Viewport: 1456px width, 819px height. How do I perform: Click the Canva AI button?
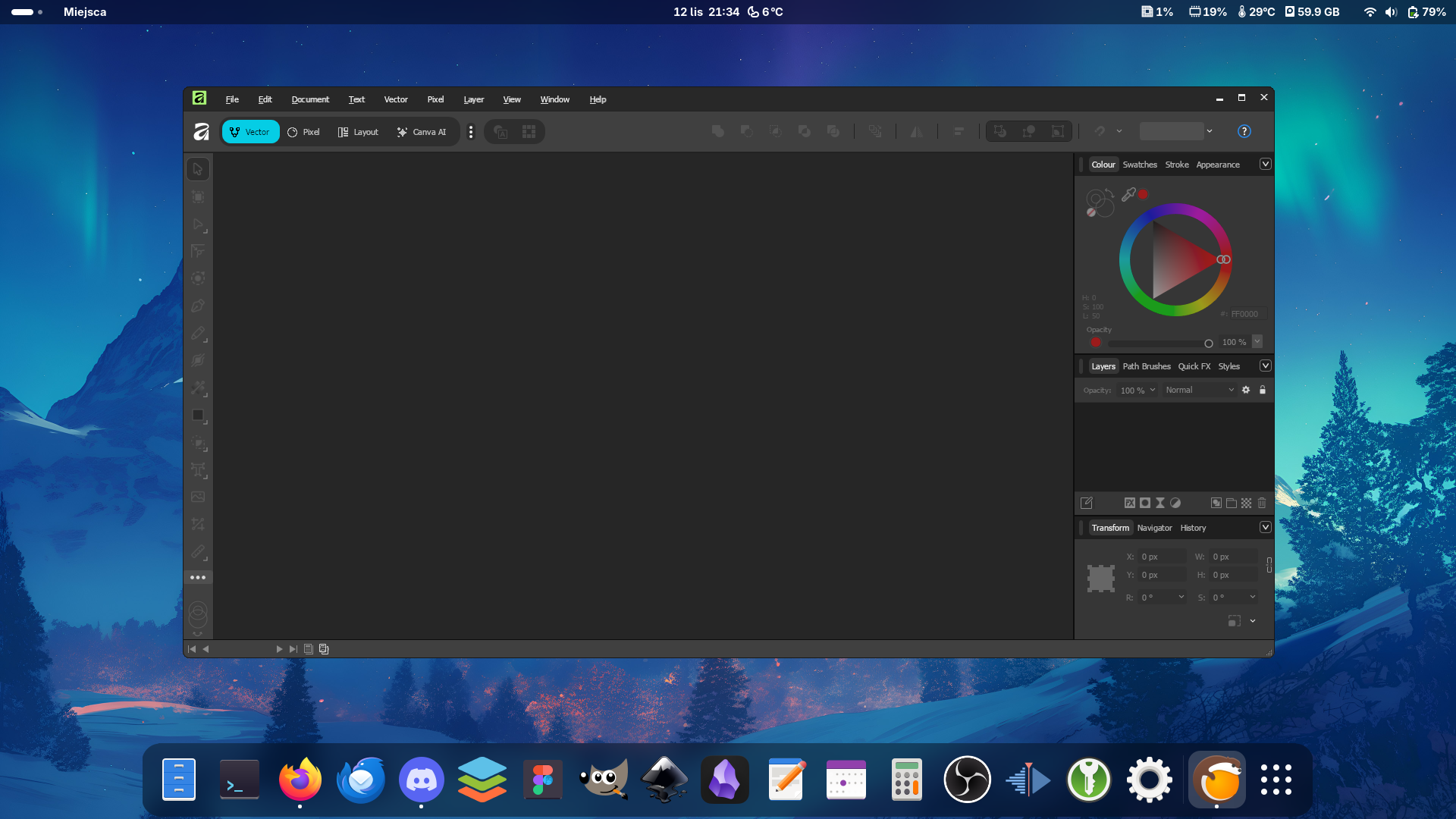[422, 132]
